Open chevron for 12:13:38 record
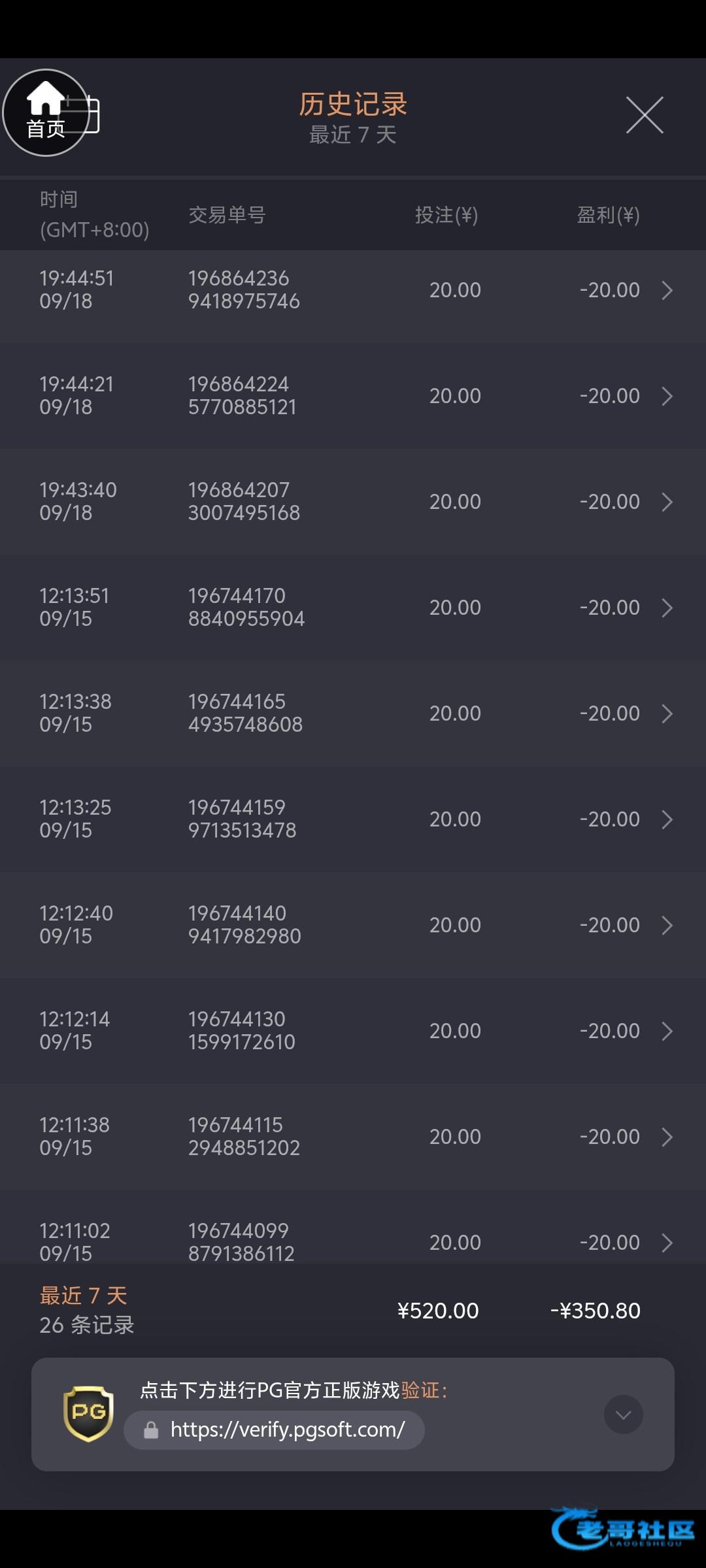Viewport: 706px width, 1568px height. point(667,713)
